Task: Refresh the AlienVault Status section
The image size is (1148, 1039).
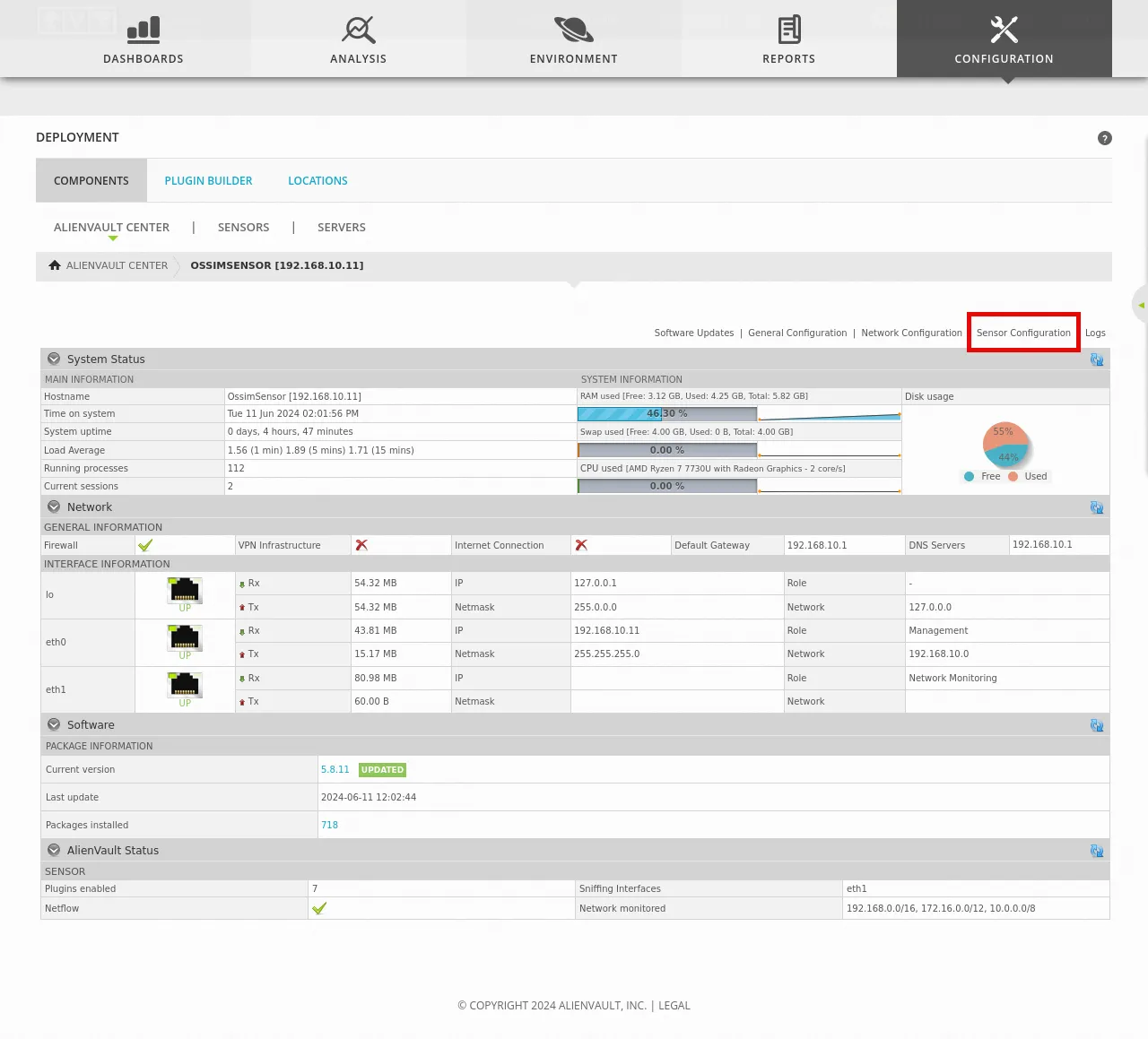Action: [1096, 851]
